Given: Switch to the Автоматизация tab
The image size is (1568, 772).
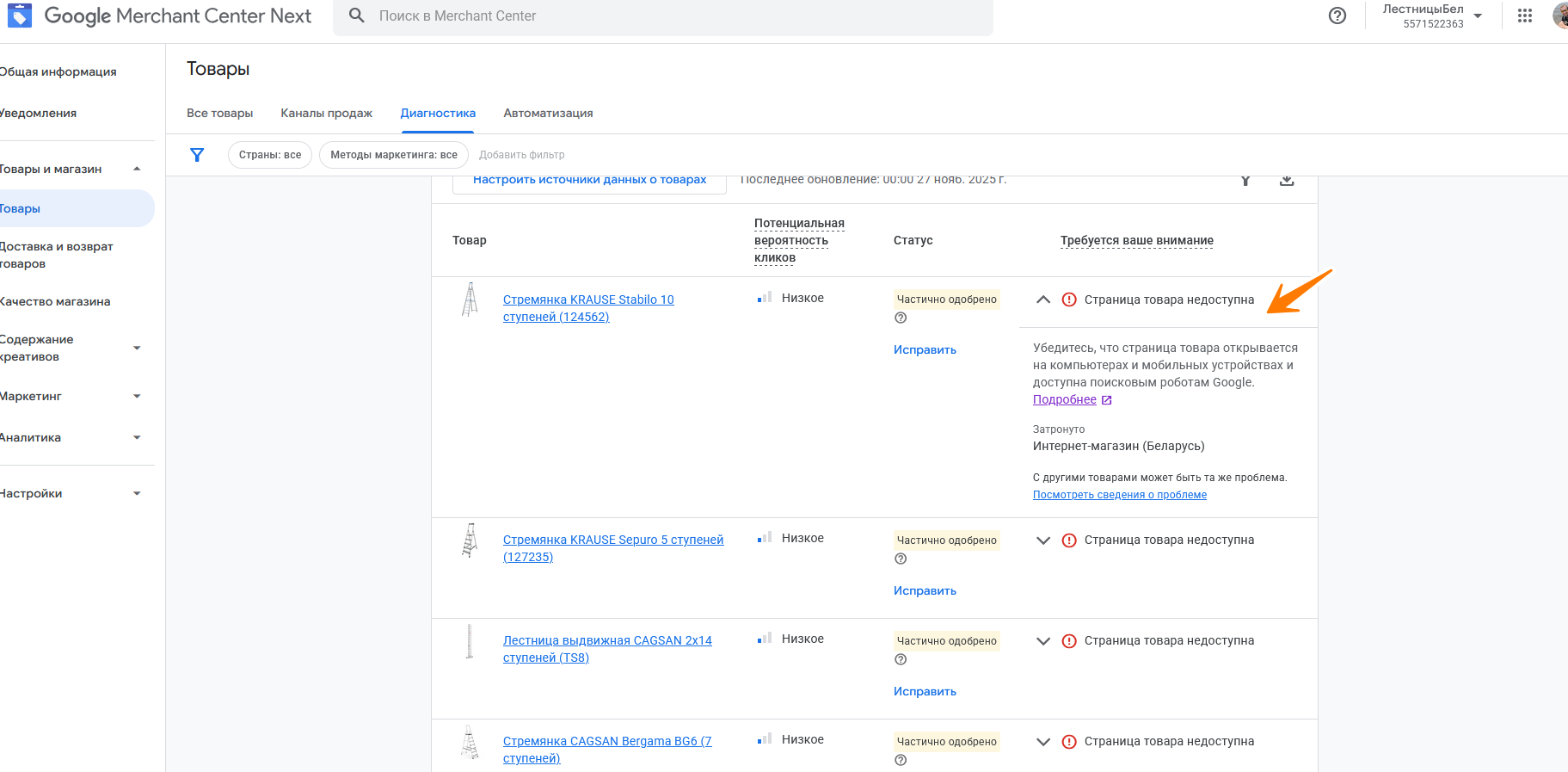Looking at the screenshot, I should 548,113.
